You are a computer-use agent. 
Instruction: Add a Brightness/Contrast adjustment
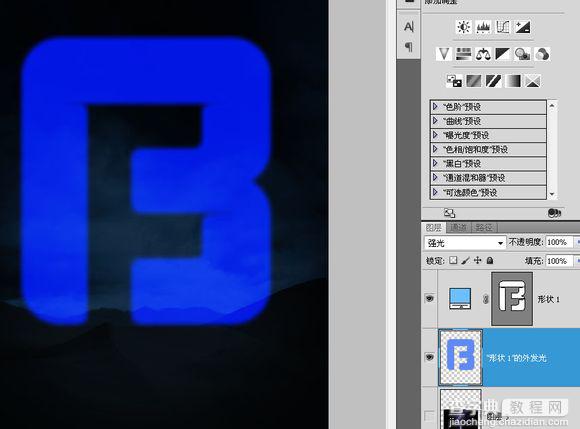pos(463,27)
